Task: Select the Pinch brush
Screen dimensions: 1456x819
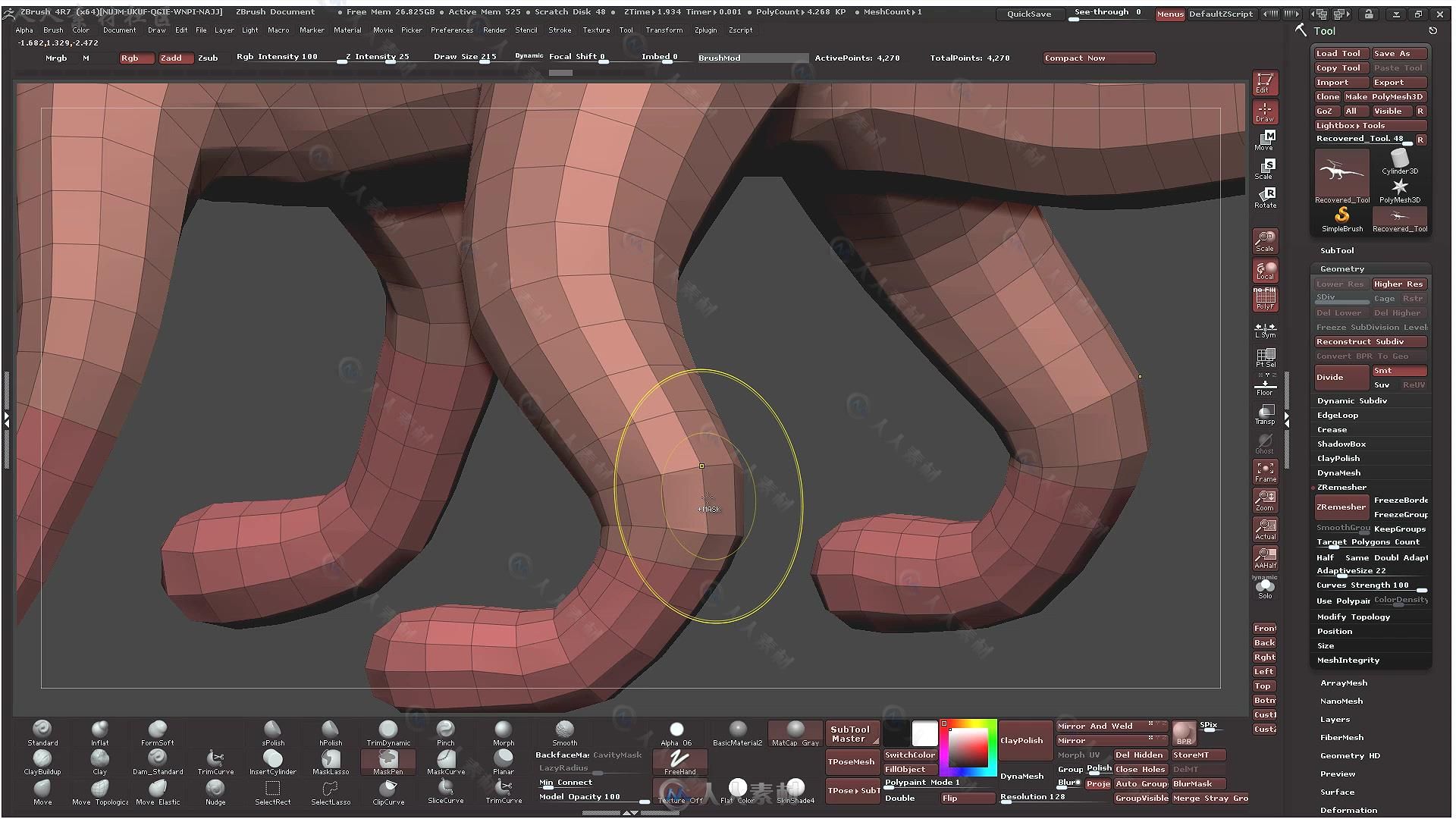Action: pos(446,733)
